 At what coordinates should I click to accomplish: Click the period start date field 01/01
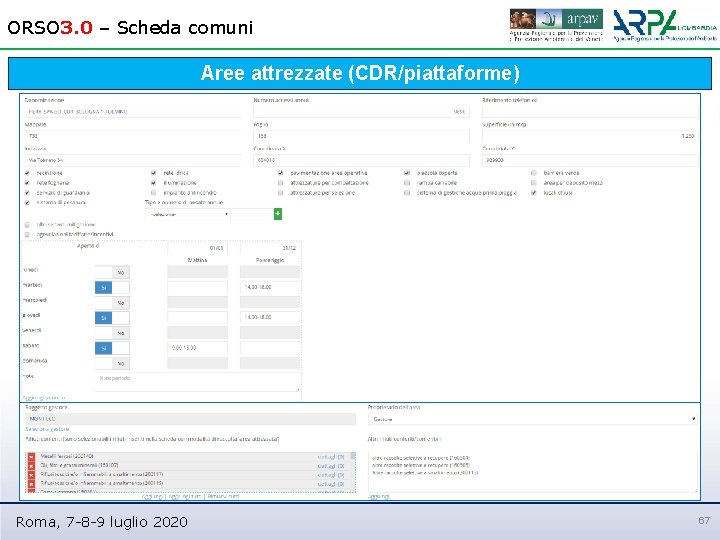pyautogui.click(x=197, y=248)
